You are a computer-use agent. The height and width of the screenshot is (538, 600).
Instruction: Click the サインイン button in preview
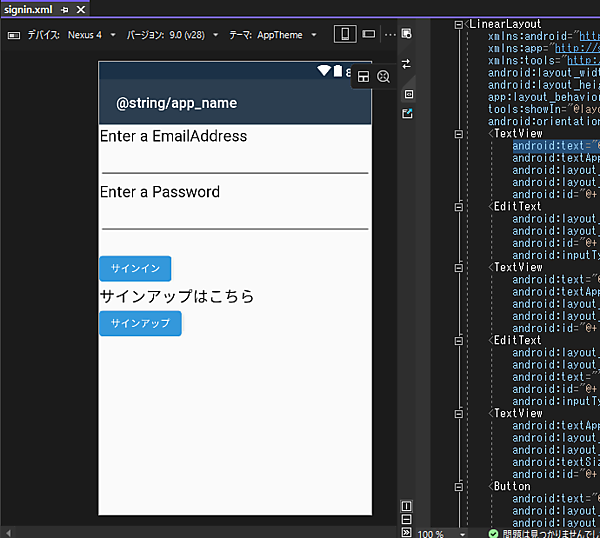135,268
